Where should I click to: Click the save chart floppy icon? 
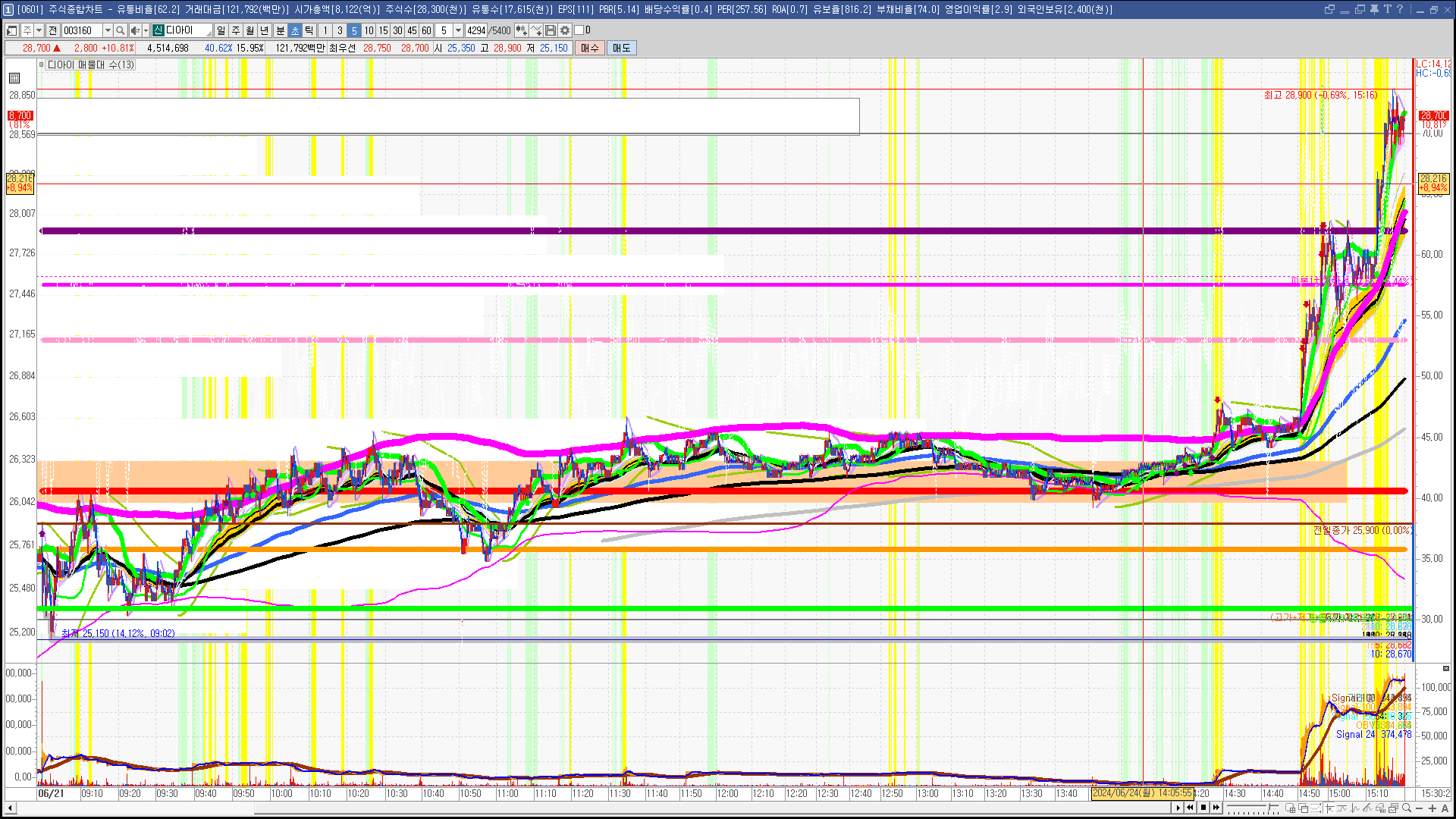pos(551,30)
